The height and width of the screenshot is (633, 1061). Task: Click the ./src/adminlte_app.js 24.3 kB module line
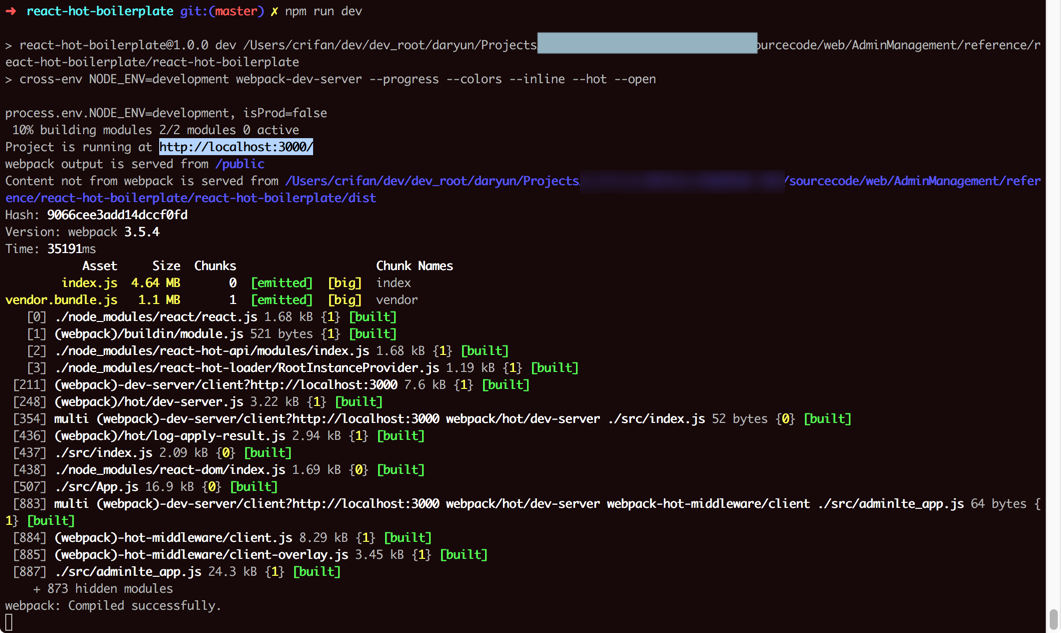pyautogui.click(x=128, y=572)
